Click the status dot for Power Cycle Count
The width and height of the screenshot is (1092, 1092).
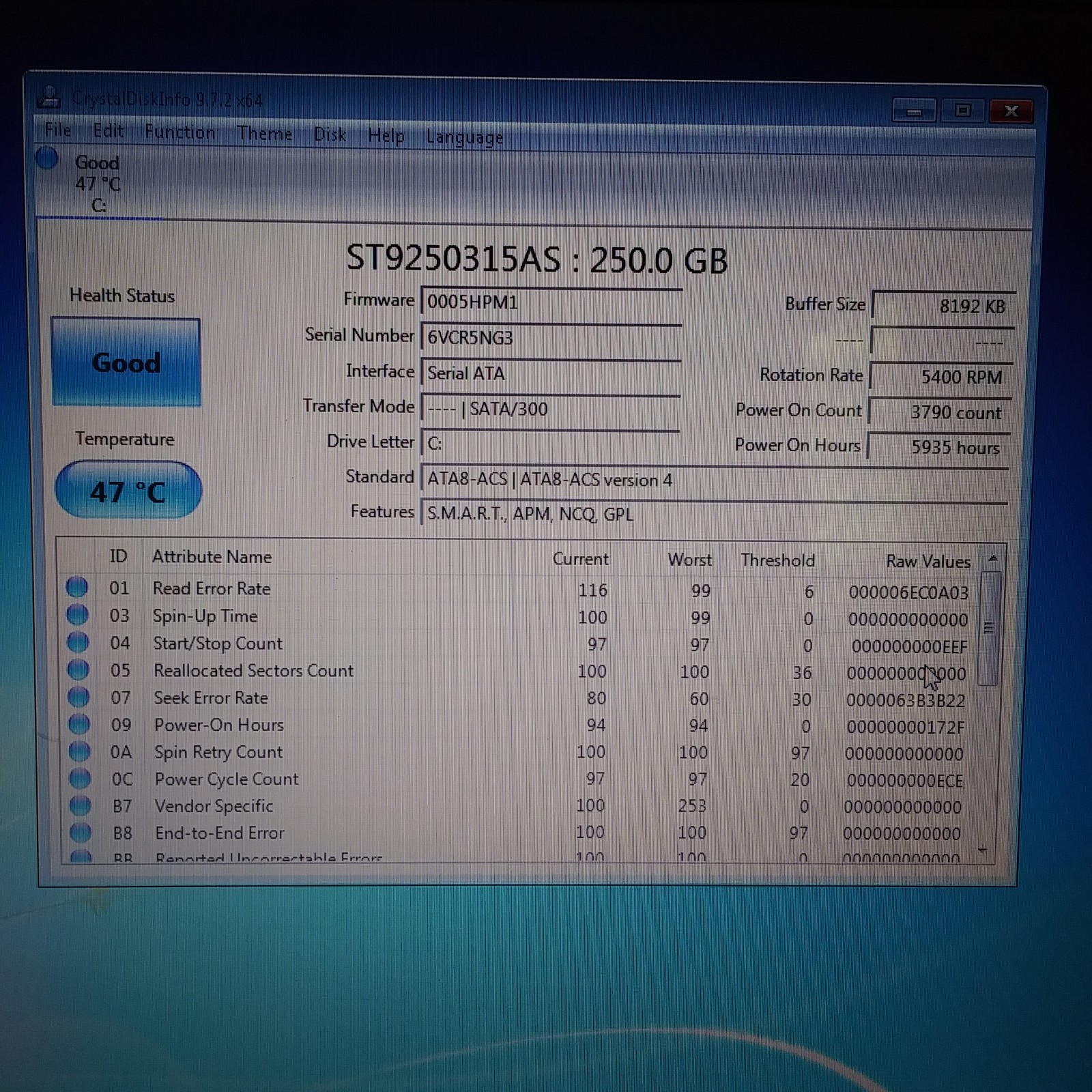pos(80,778)
